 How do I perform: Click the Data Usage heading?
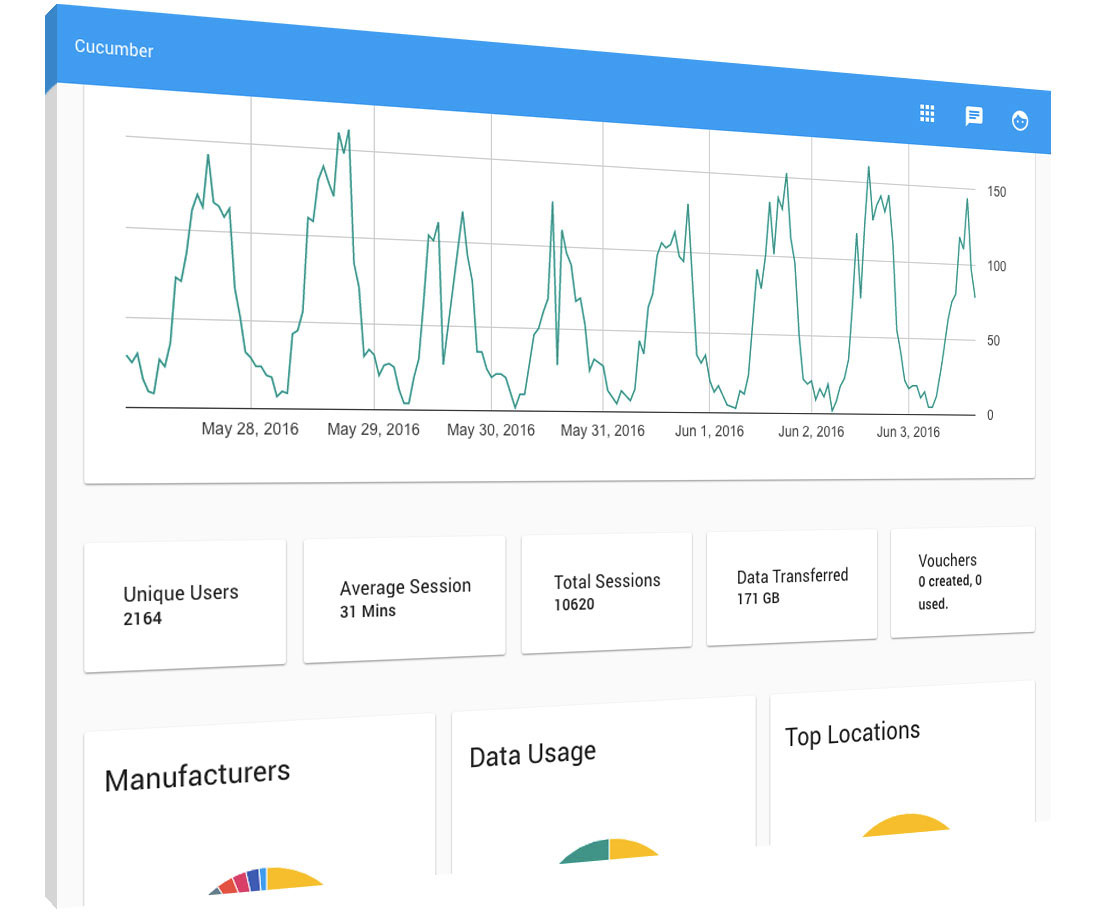[533, 754]
